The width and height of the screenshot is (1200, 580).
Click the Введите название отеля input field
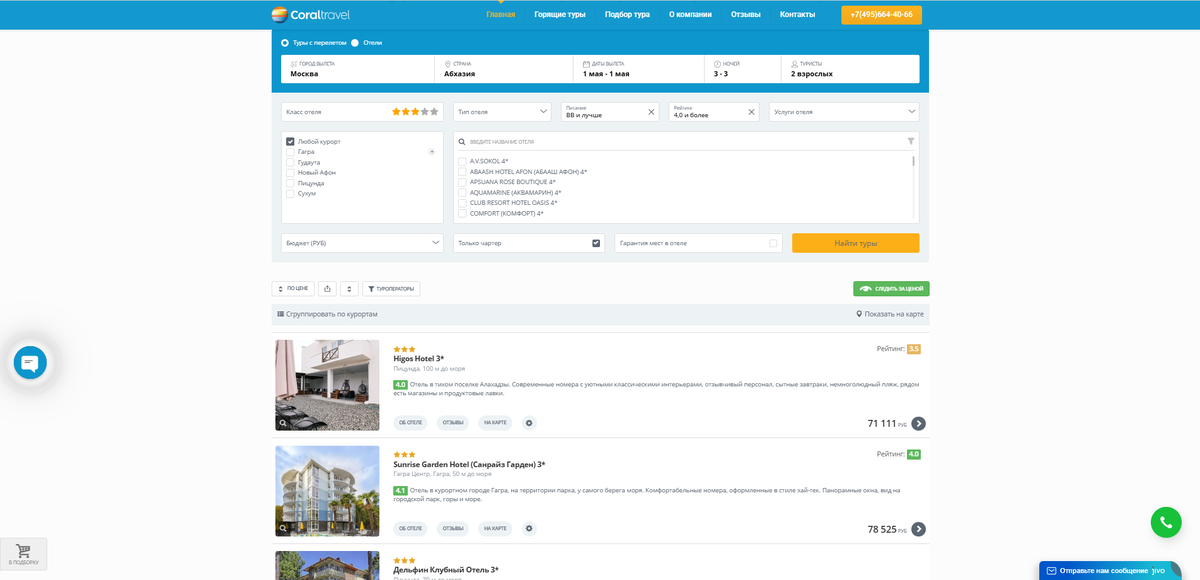(600, 141)
